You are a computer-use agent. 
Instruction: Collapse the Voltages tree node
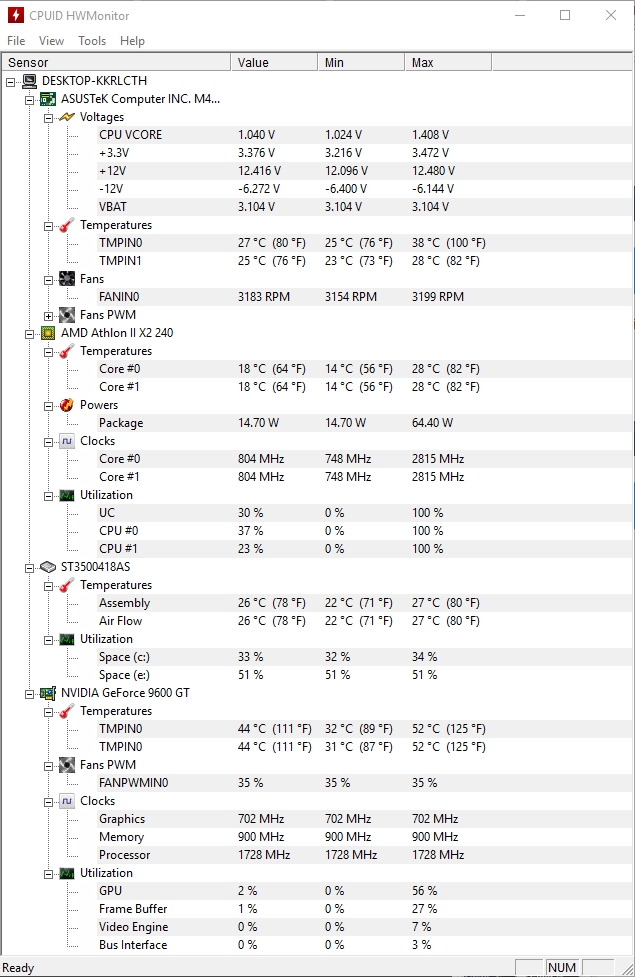(x=49, y=118)
